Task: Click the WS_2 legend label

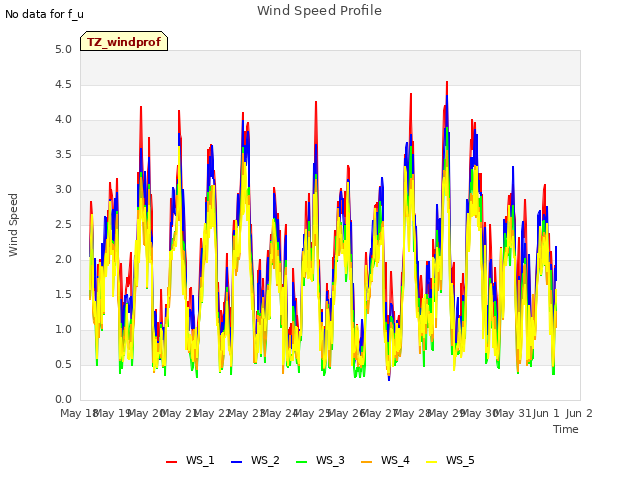Action: [x=265, y=460]
